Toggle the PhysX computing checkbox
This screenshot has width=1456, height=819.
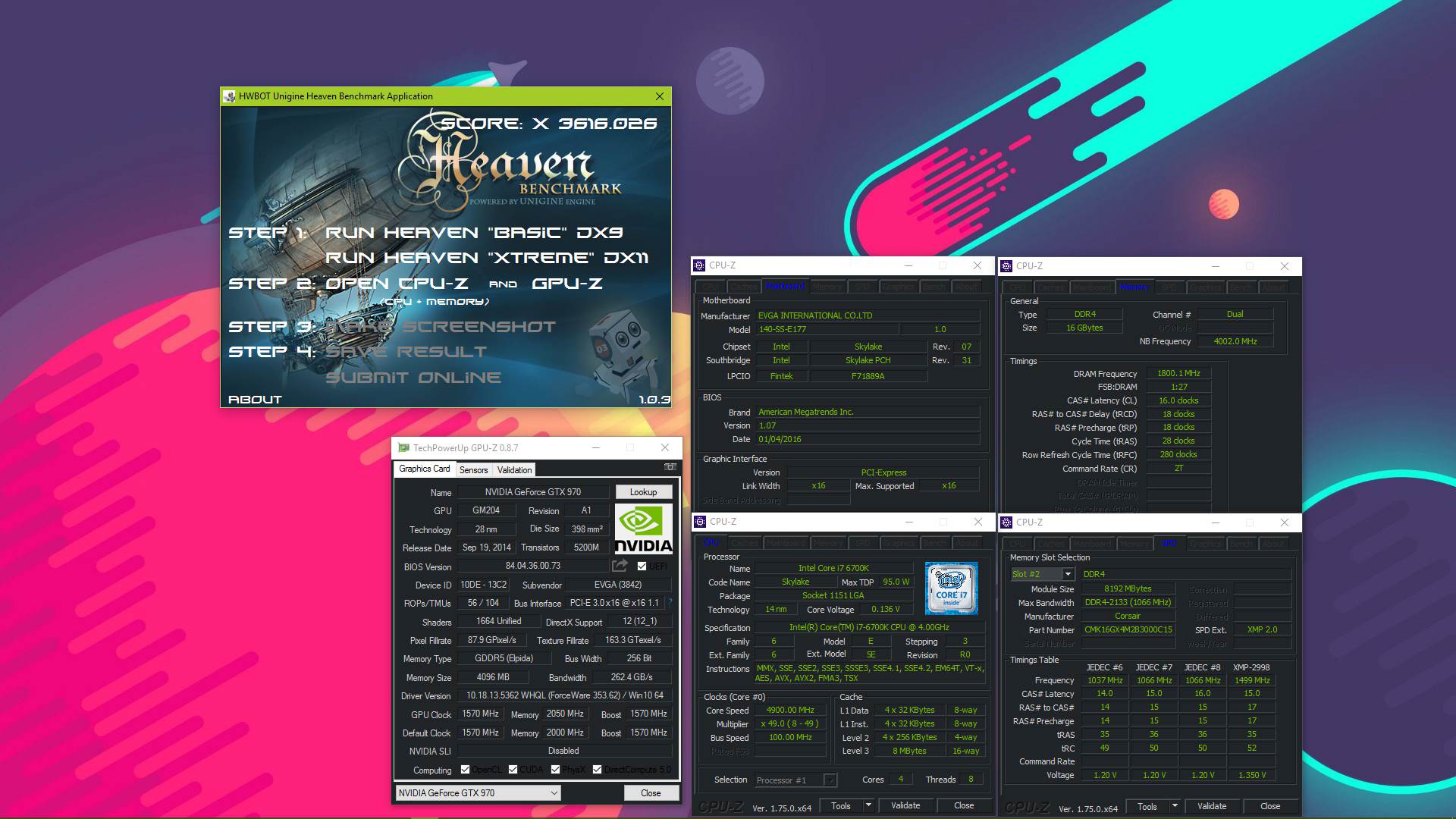[555, 770]
